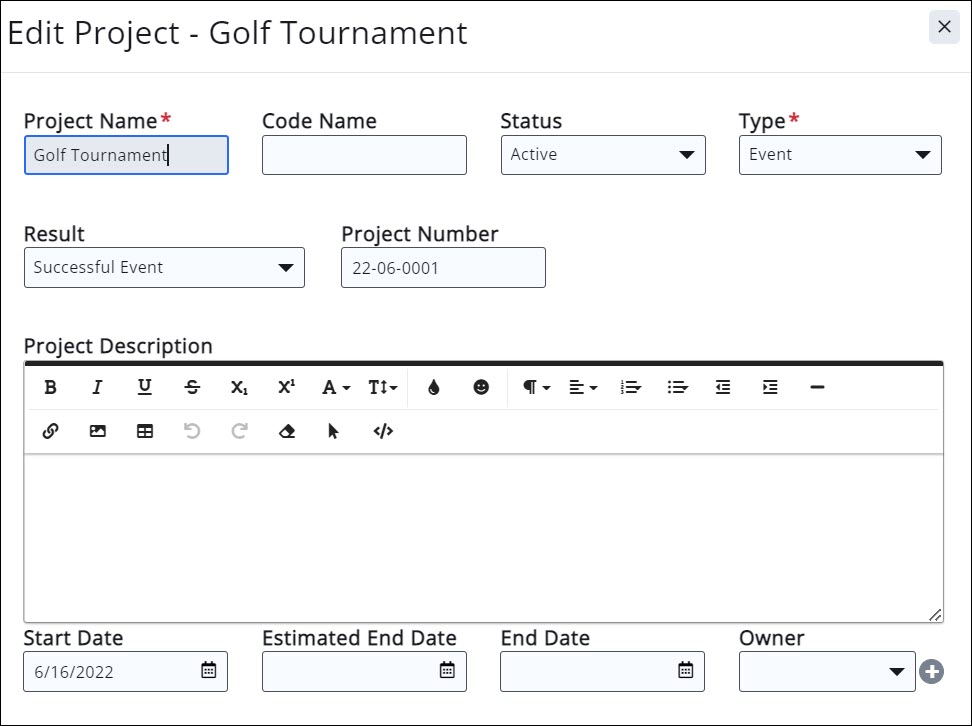Expand the Status dropdown
972x726 pixels.
point(603,155)
